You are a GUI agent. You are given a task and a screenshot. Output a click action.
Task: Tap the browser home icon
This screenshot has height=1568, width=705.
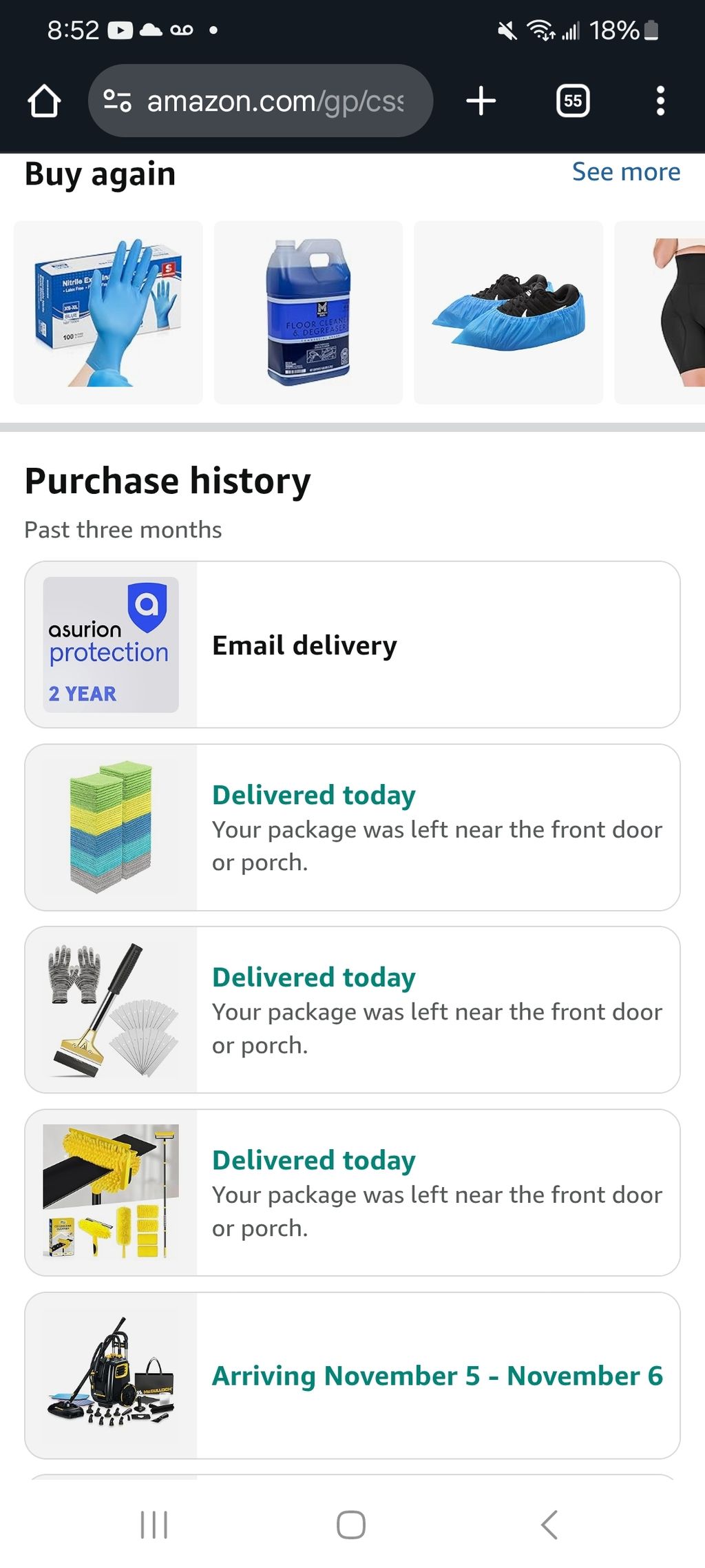[44, 101]
